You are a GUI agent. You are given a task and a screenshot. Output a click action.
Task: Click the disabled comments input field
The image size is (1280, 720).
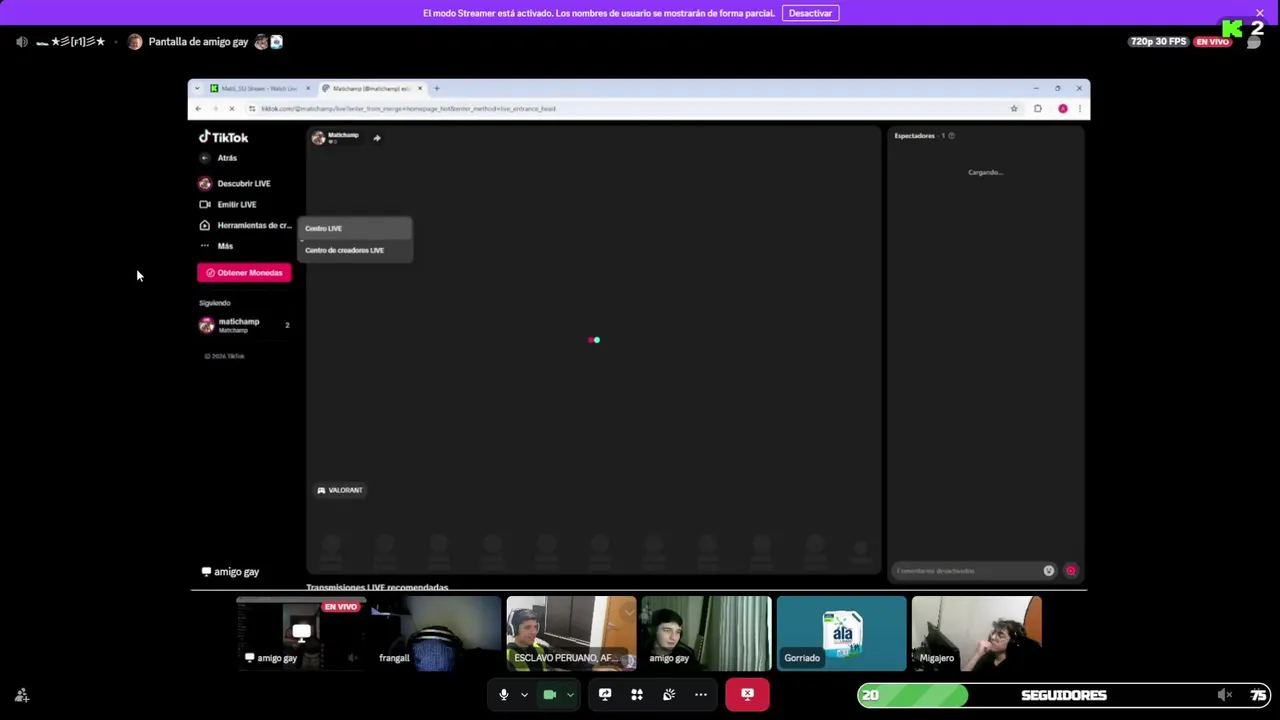coord(966,570)
